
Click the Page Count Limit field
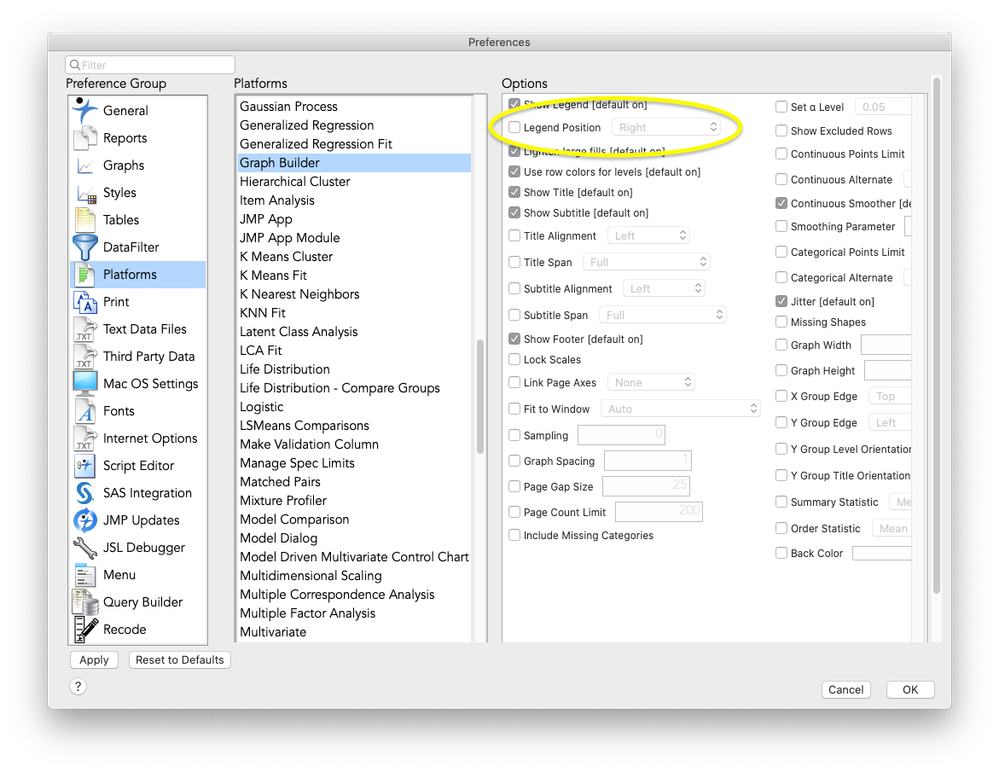coord(659,511)
